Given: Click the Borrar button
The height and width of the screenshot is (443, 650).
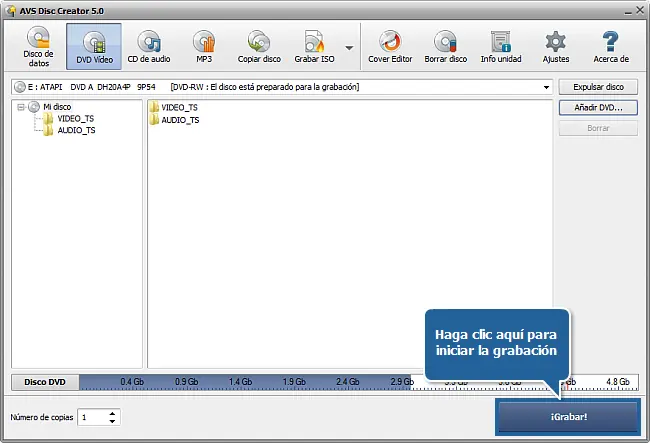Looking at the screenshot, I should click(x=598, y=128).
